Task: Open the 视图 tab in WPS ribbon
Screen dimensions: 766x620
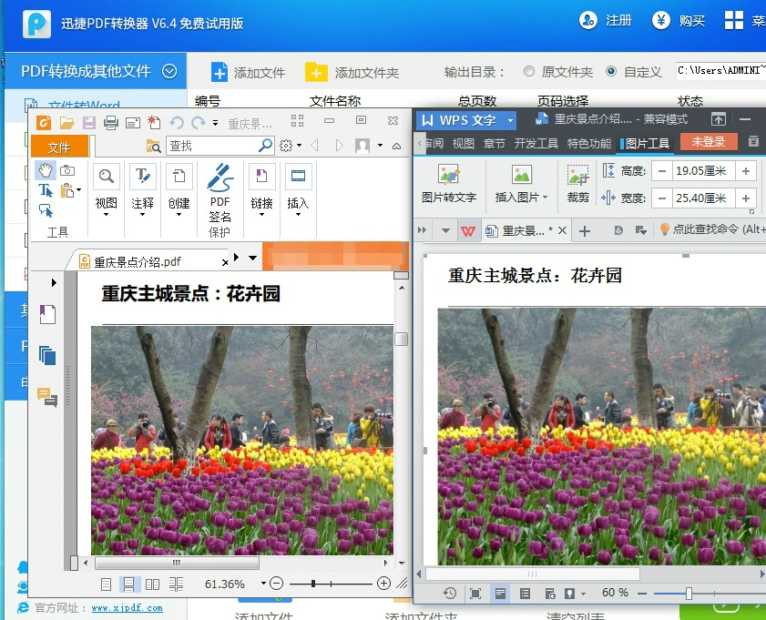Action: click(463, 143)
